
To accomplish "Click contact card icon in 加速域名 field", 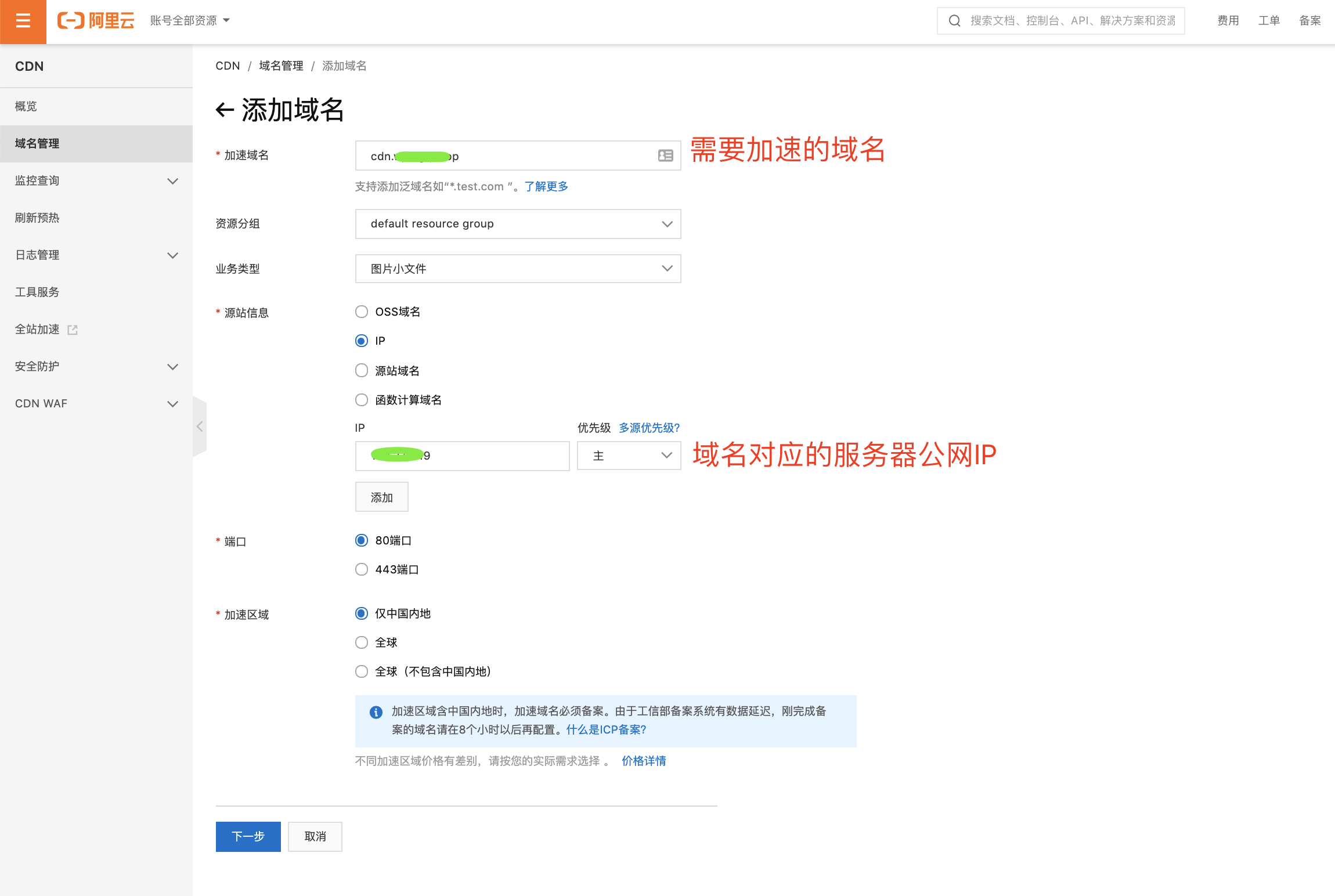I will pos(665,156).
